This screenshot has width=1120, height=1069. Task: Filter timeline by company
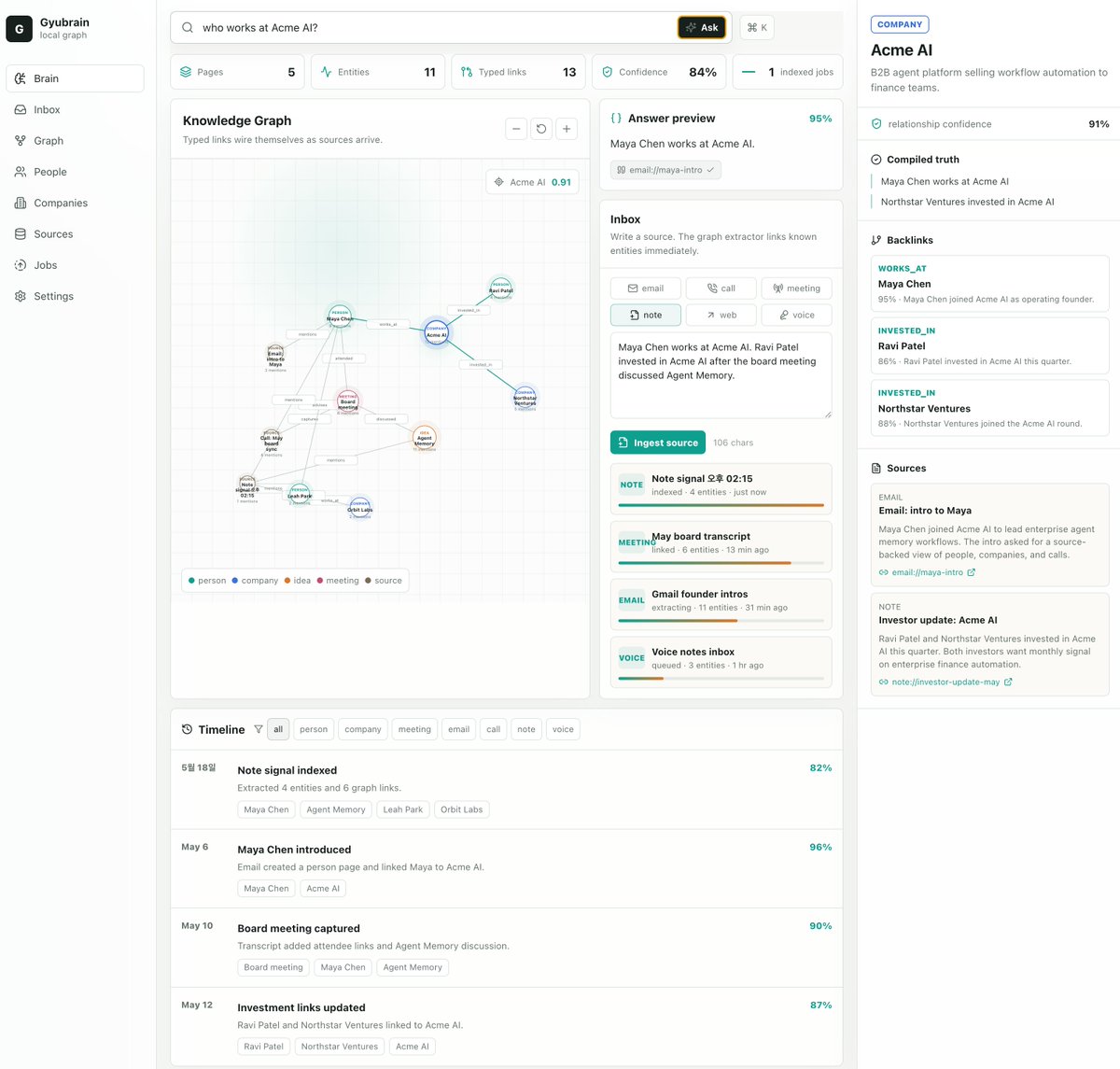click(x=363, y=729)
